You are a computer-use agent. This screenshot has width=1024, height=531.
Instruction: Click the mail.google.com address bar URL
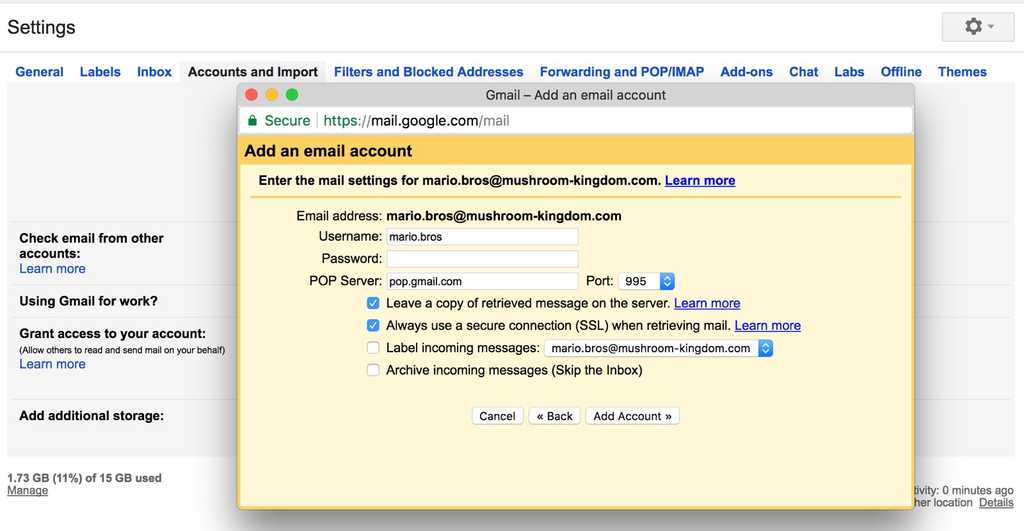pos(416,121)
